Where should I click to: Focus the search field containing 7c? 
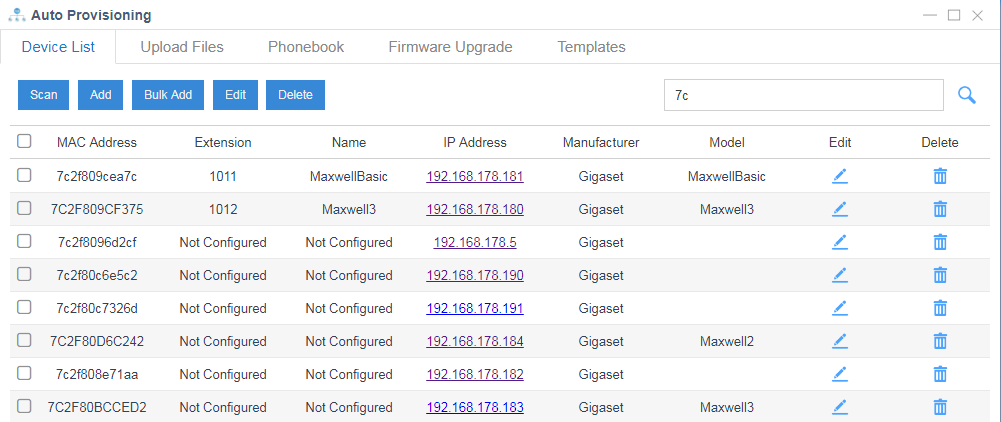(804, 95)
